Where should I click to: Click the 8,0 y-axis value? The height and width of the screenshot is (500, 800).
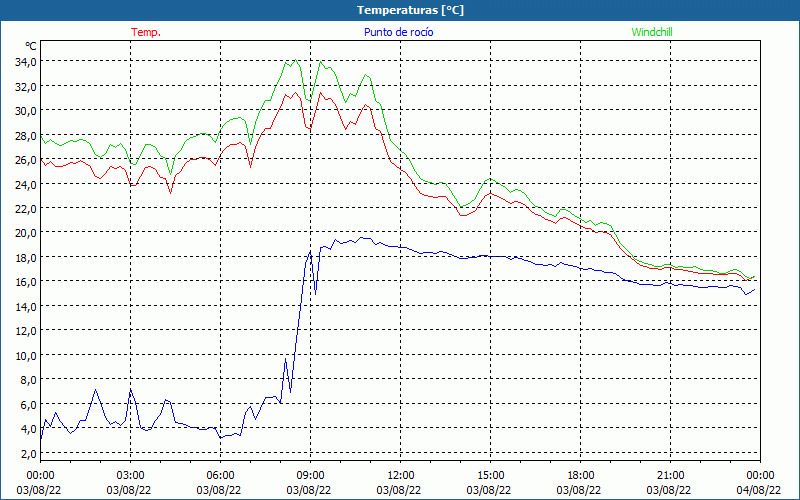pos(29,380)
